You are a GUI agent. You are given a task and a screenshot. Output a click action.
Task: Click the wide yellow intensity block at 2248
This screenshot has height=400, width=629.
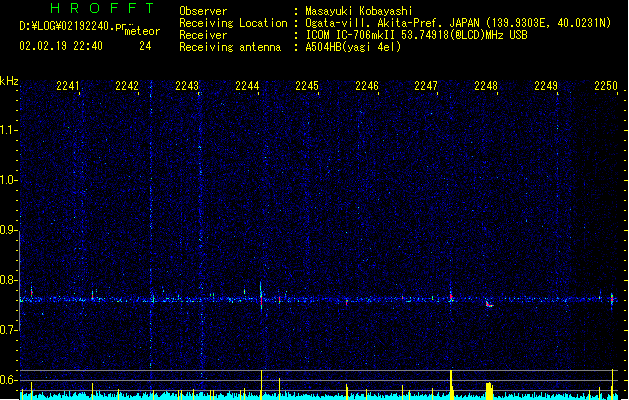point(489,391)
